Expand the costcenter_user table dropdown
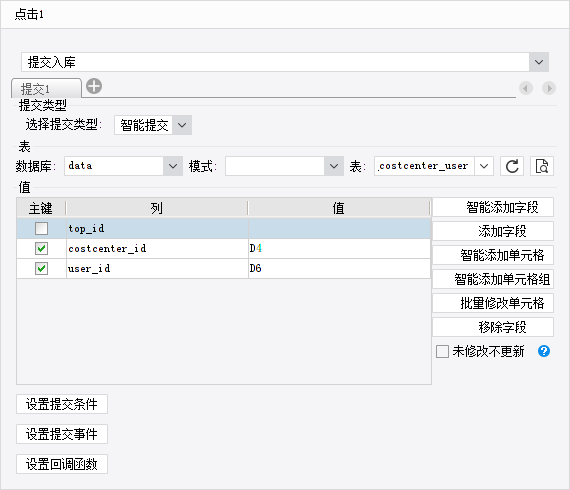 (x=484, y=166)
